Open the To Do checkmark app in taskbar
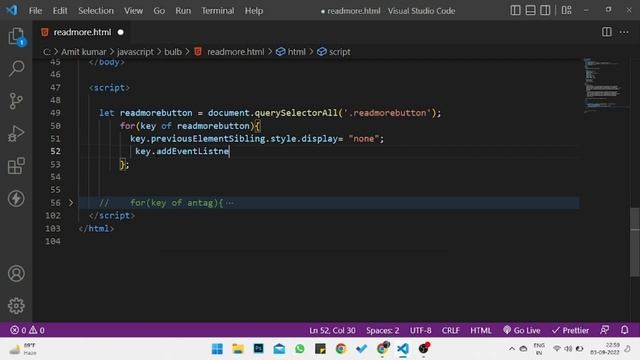The image size is (640, 360). (361, 349)
